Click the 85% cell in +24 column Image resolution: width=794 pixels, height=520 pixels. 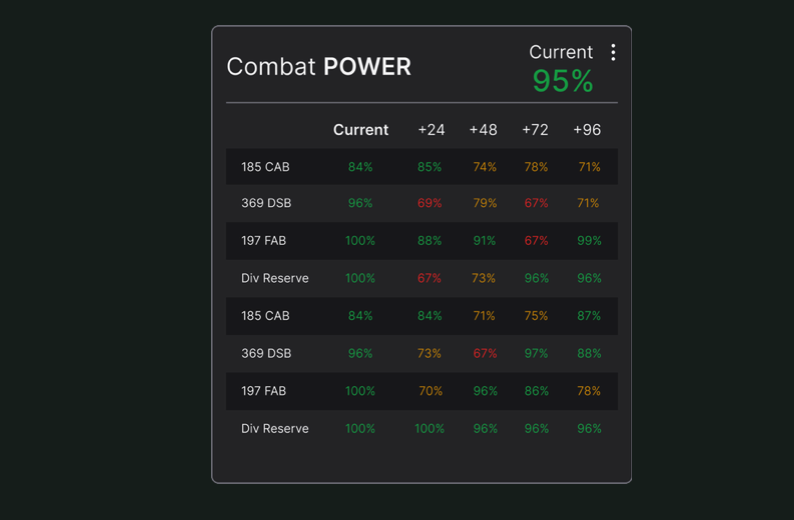(x=430, y=167)
